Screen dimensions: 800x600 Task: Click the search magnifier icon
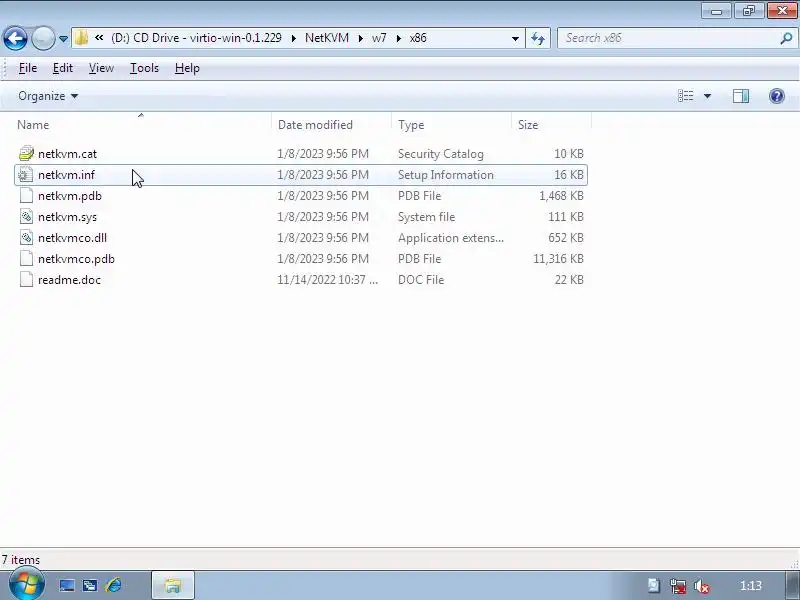pyautogui.click(x=786, y=38)
